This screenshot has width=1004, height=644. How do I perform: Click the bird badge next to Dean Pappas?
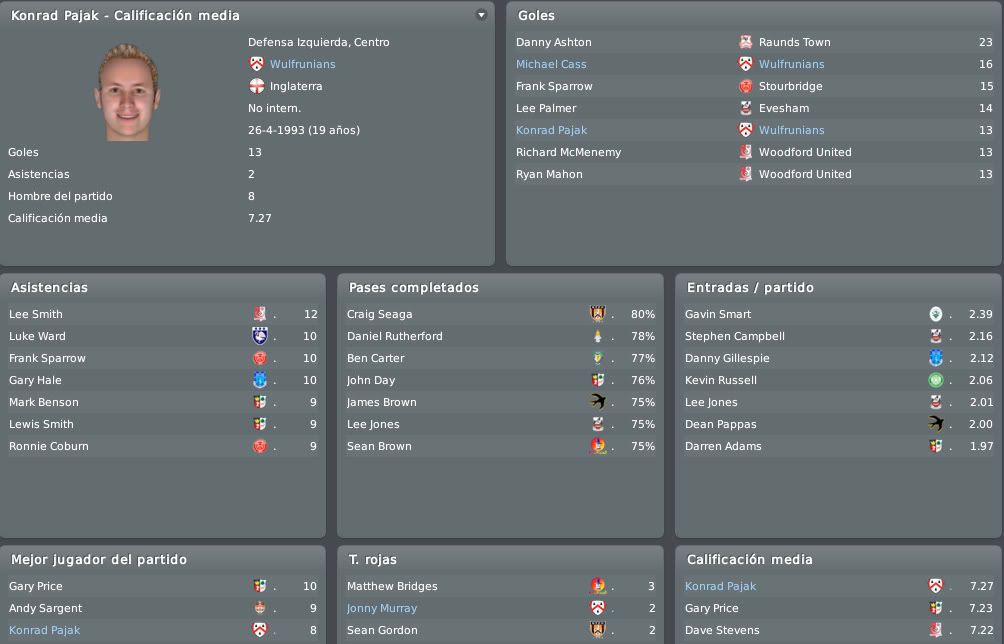click(935, 424)
